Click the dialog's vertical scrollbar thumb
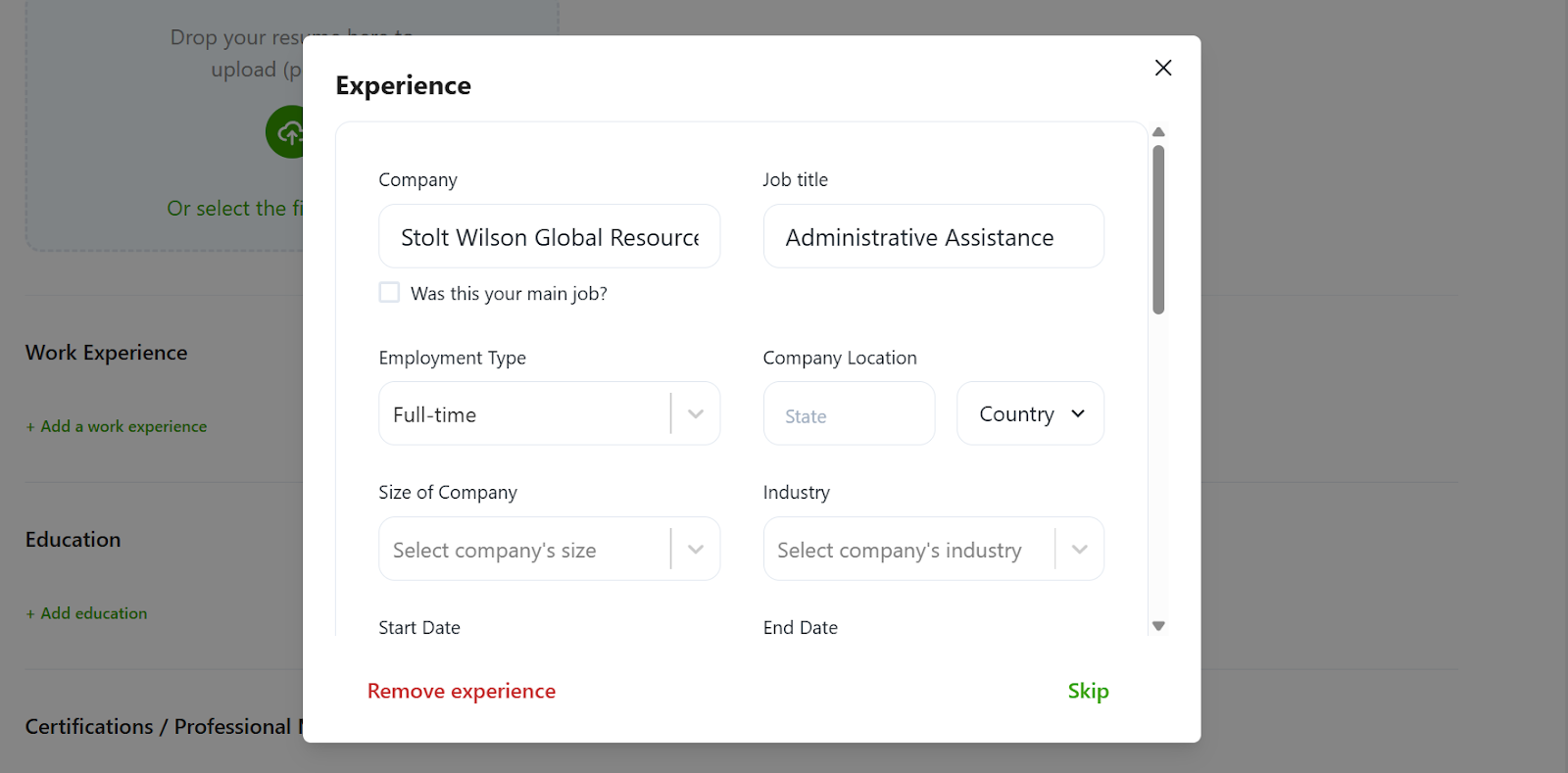Viewport: 1568px width, 773px height. click(1158, 230)
